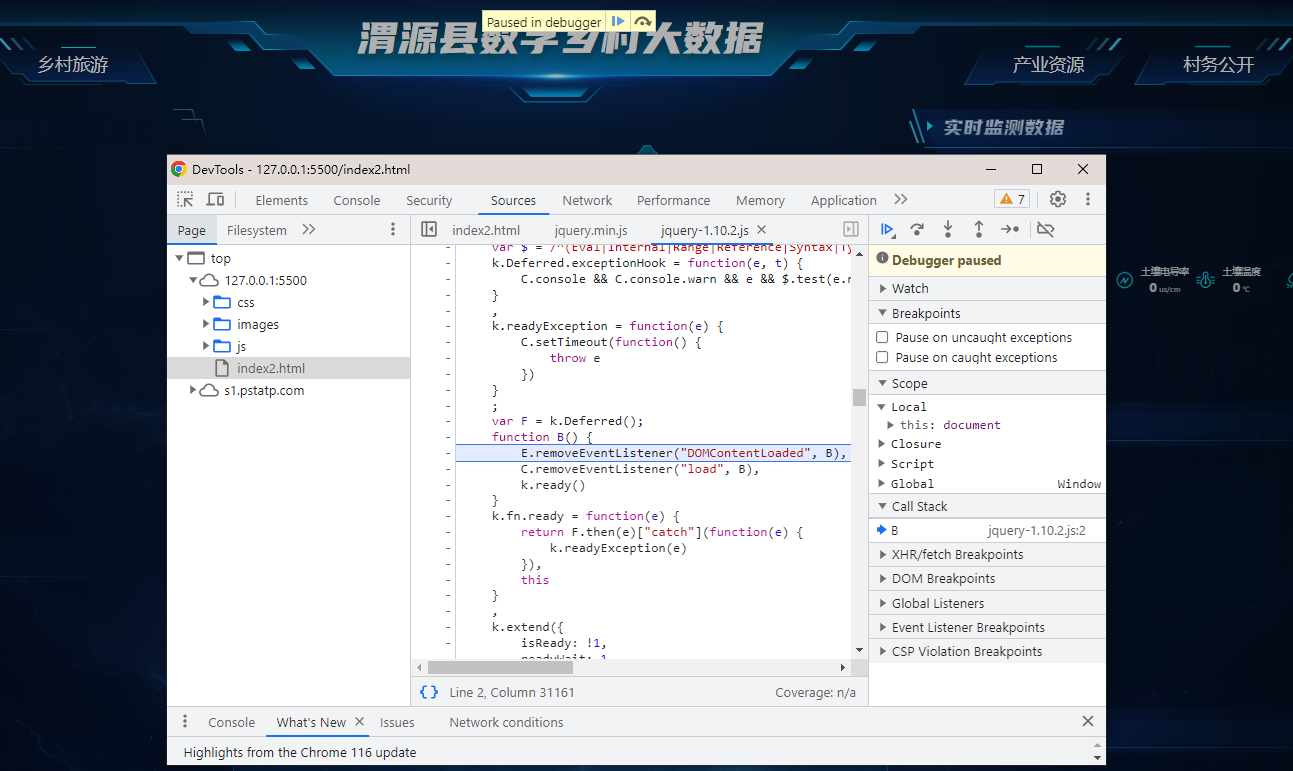Image resolution: width=1293 pixels, height=771 pixels.
Task: Open 乡村旅游 navigation link
Action: [x=73, y=65]
